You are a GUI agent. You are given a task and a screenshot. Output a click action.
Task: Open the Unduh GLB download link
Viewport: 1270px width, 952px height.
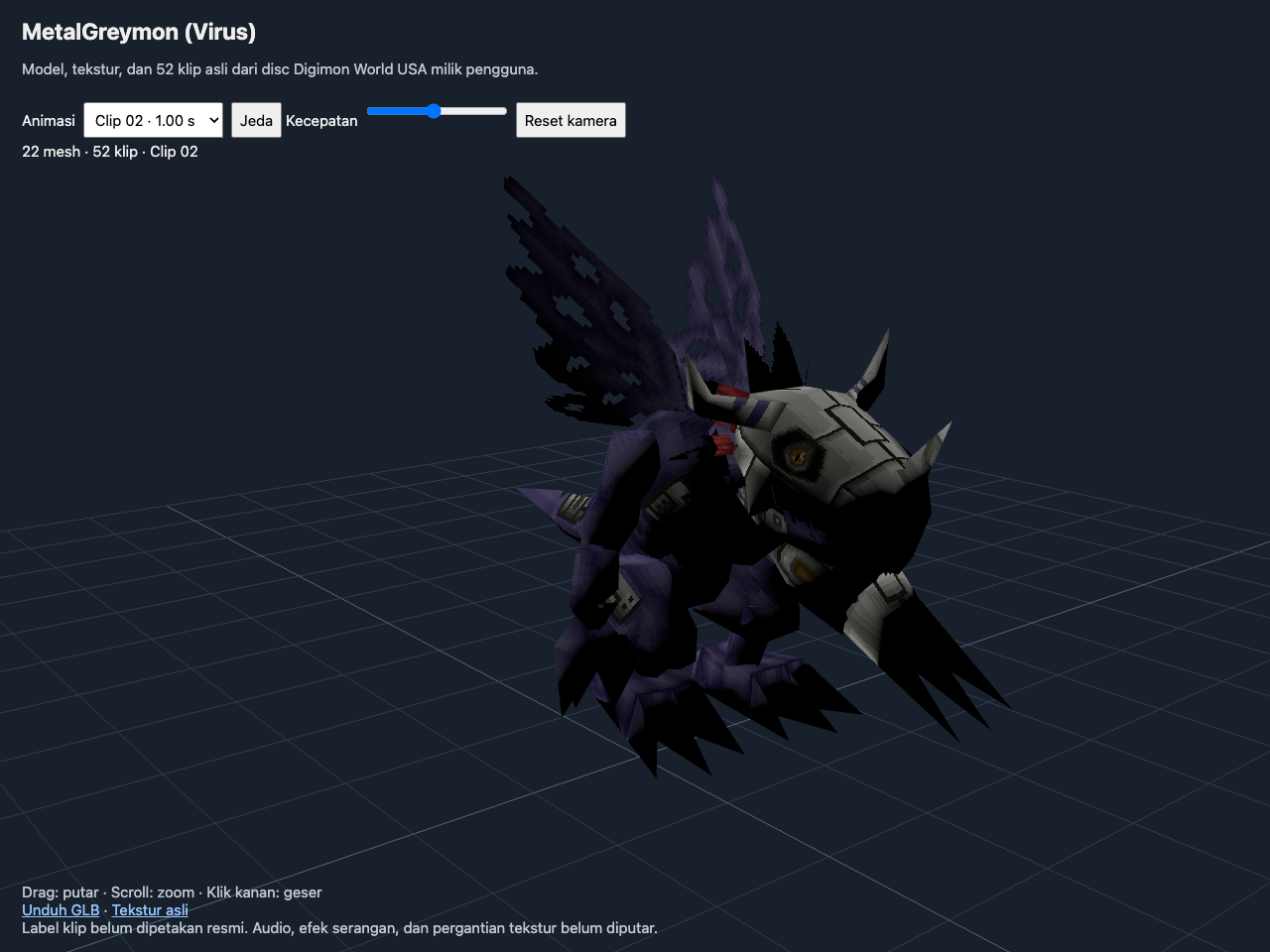(61, 910)
